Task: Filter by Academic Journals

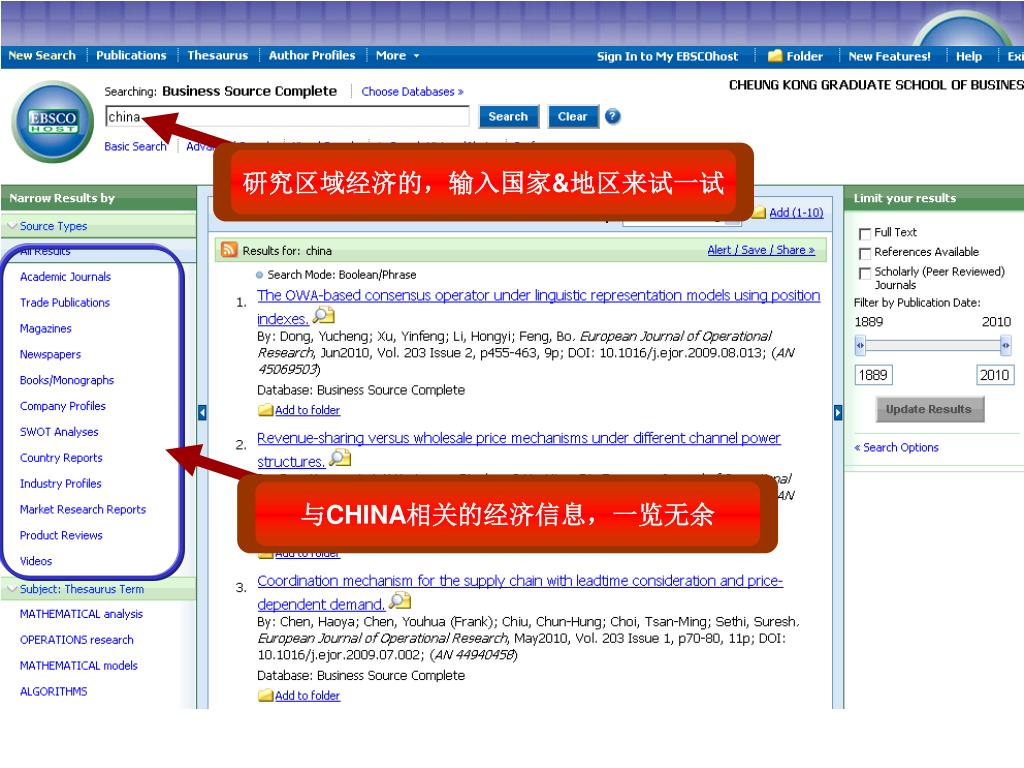Action: [x=65, y=277]
